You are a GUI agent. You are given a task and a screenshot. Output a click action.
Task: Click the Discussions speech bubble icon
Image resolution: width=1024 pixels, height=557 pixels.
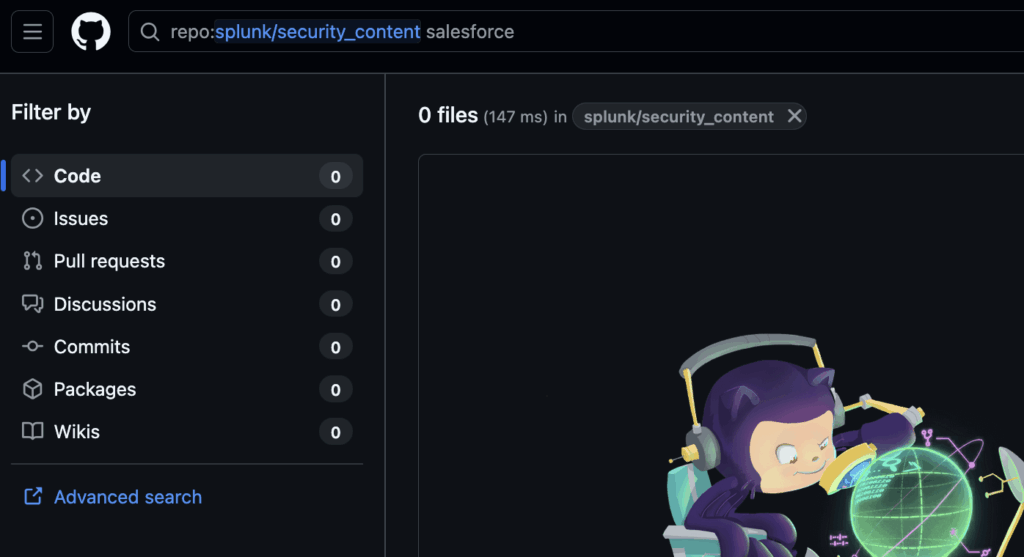coord(33,304)
